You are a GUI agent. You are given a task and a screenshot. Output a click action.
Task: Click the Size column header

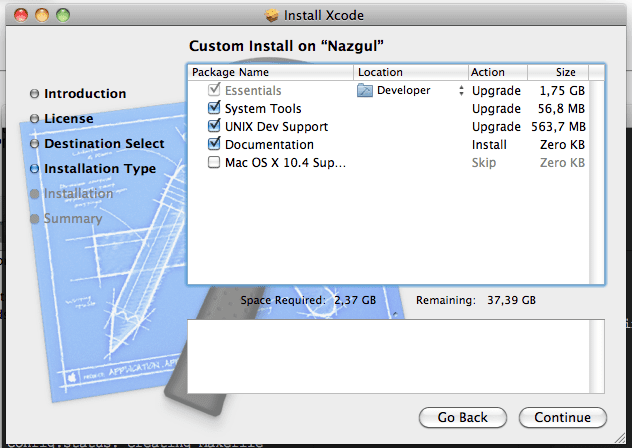coord(565,72)
